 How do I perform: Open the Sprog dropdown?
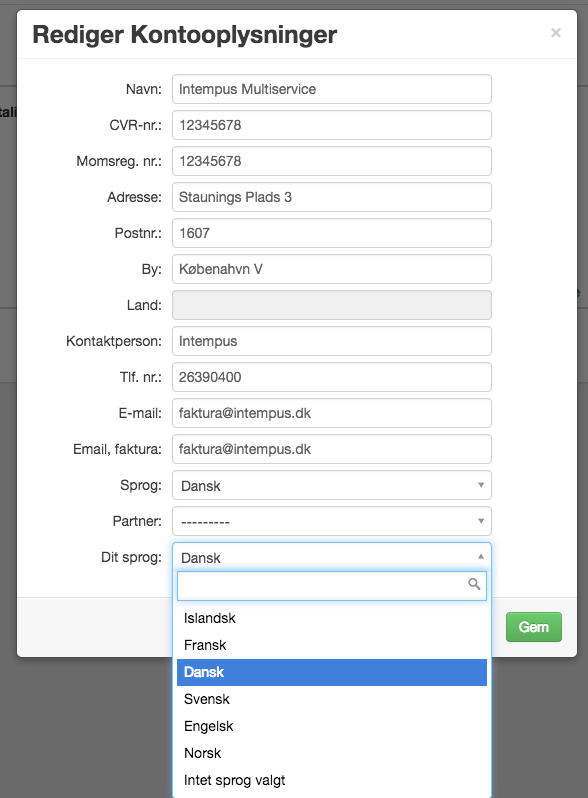point(332,486)
